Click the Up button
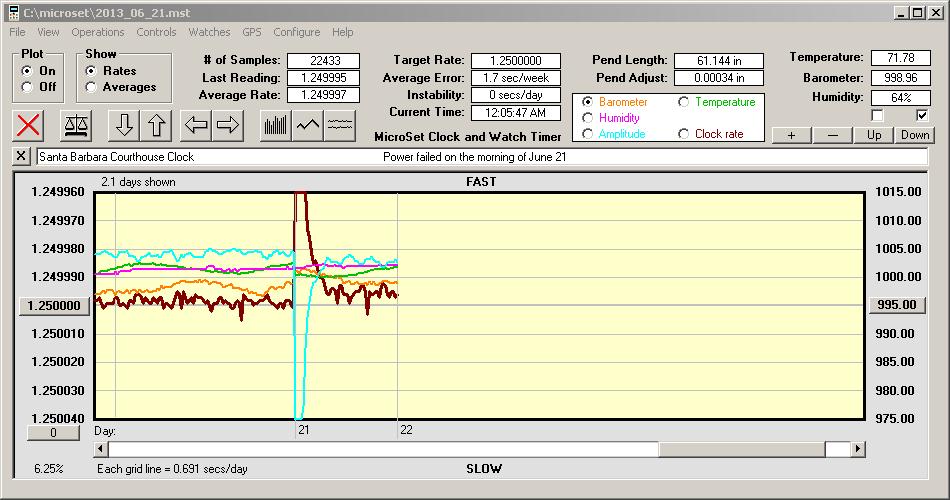The width and height of the screenshot is (950, 500). tap(874, 135)
